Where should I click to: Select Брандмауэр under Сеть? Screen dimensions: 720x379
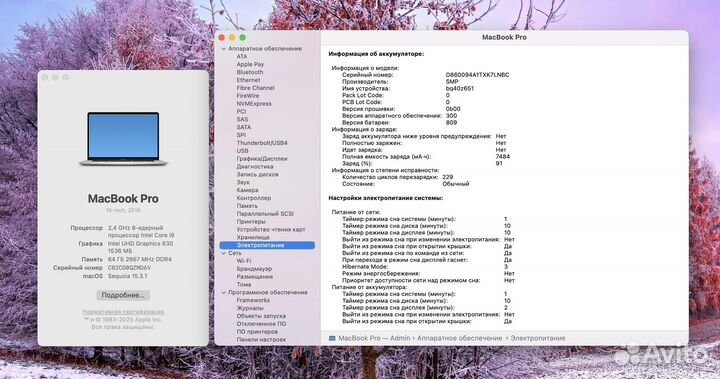[254, 269]
